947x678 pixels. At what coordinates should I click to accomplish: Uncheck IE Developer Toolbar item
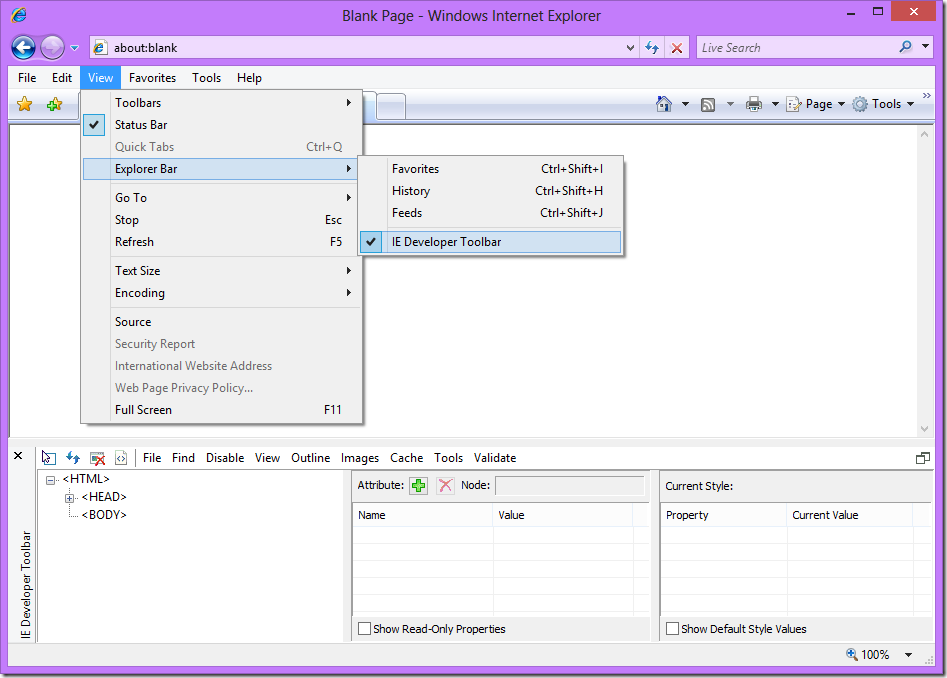point(490,242)
